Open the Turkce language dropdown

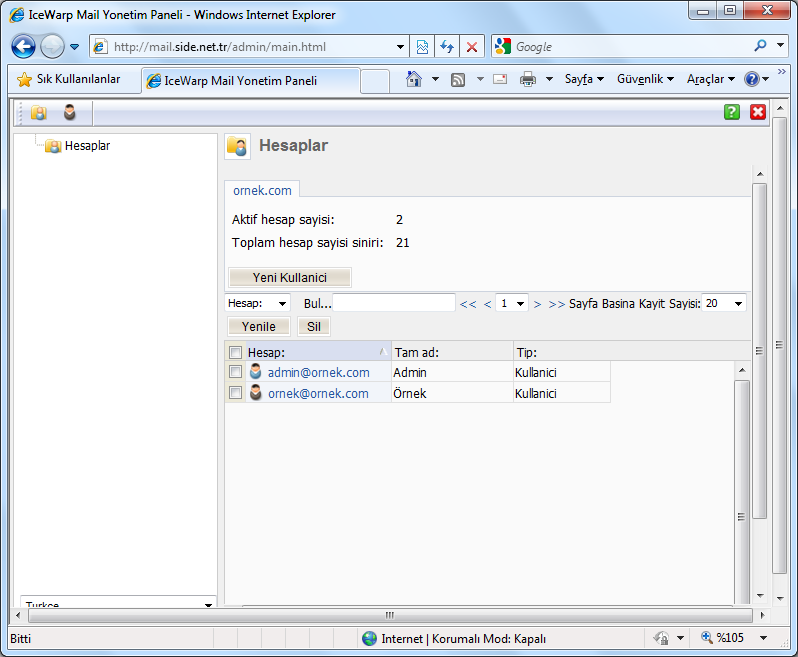coord(118,602)
